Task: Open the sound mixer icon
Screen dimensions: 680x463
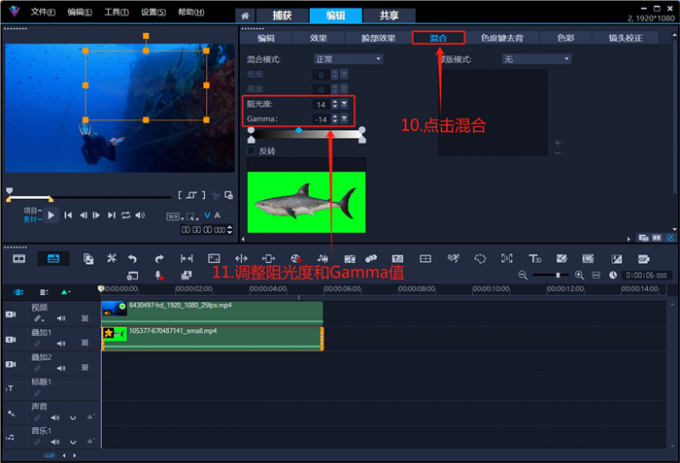Action: coord(322,259)
